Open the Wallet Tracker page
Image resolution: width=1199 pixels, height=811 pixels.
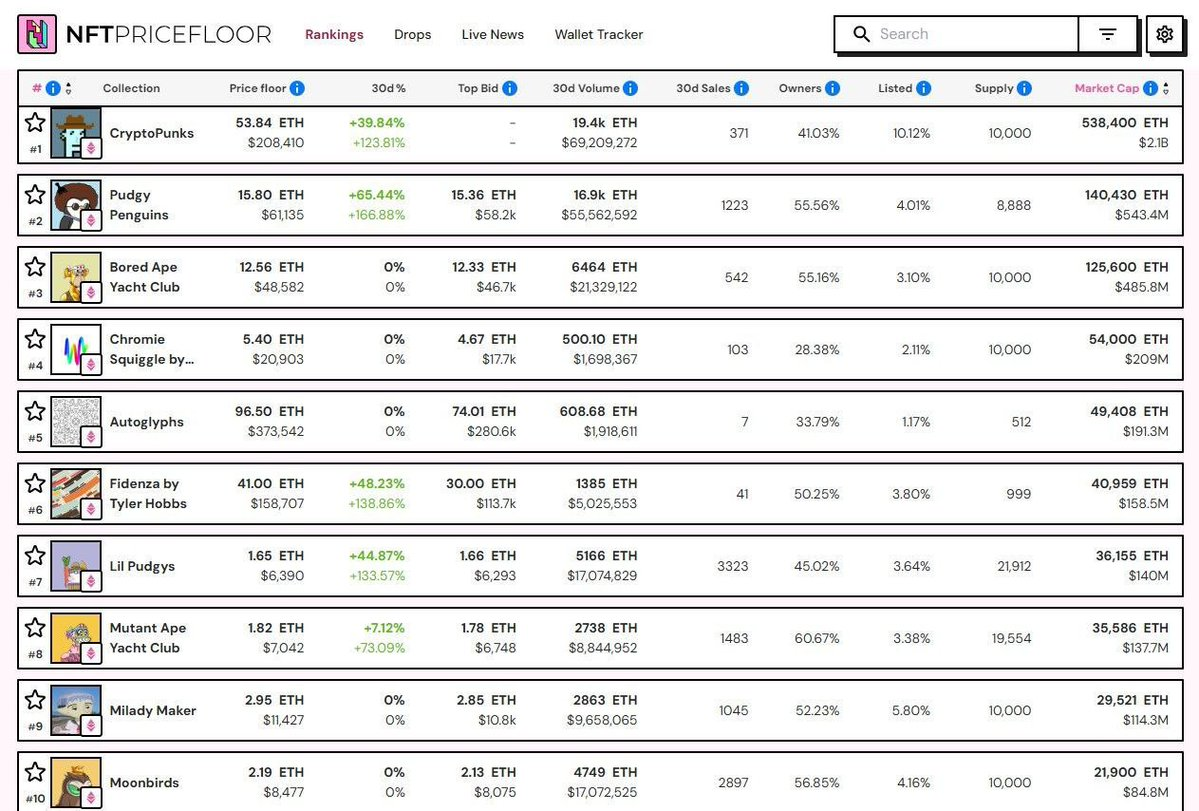click(x=598, y=34)
